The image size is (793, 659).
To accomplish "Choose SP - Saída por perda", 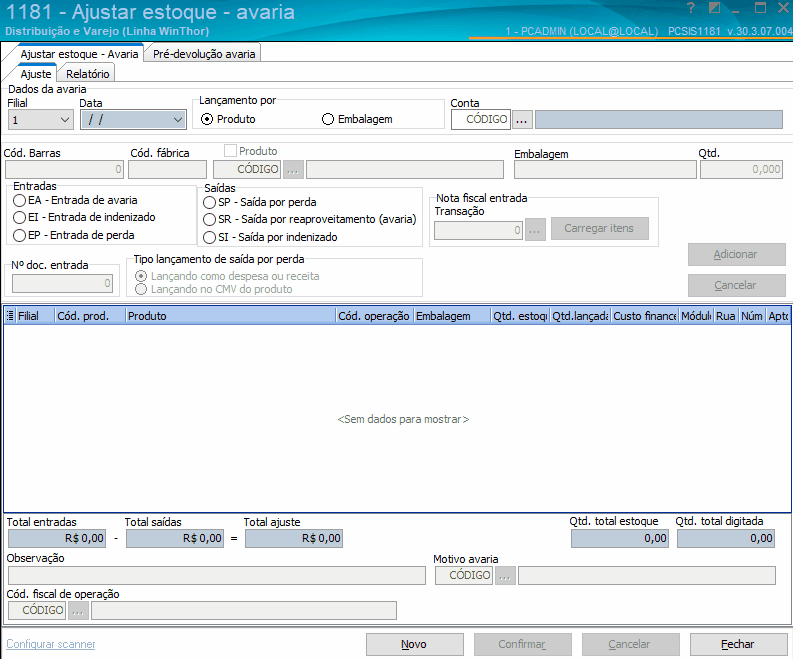I will [209, 202].
